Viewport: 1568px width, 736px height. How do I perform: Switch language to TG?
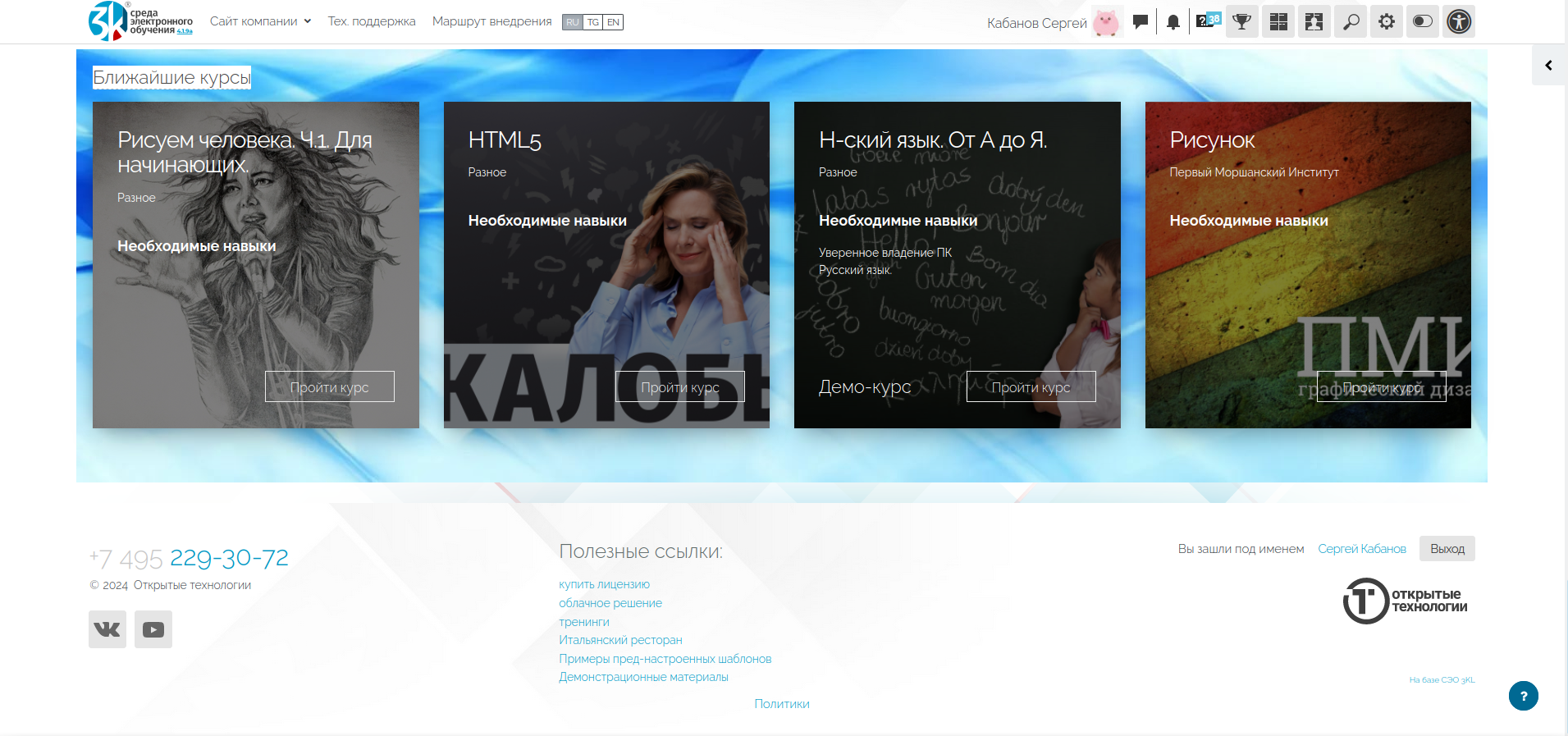(593, 22)
